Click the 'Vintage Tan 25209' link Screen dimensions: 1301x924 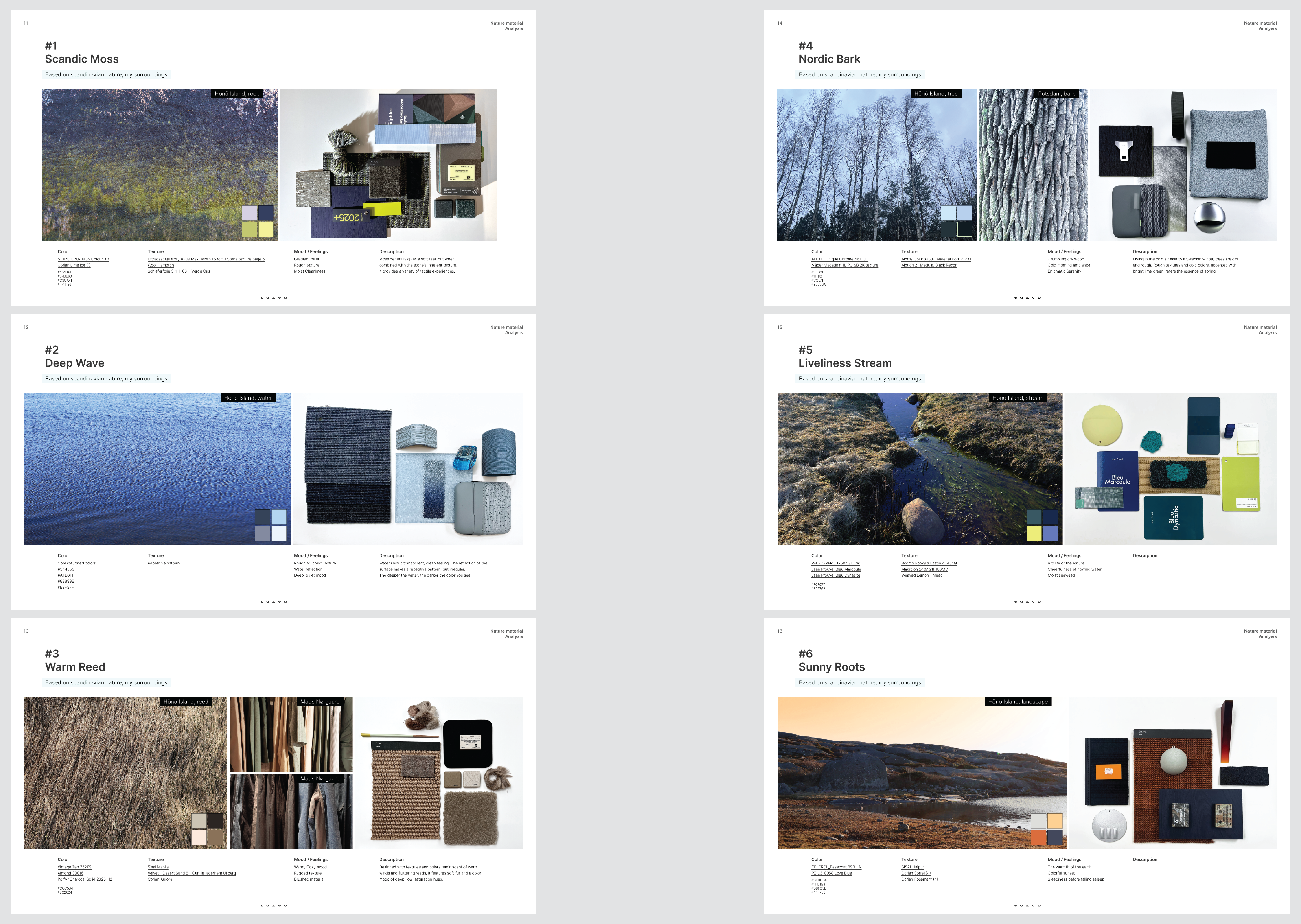pos(74,867)
